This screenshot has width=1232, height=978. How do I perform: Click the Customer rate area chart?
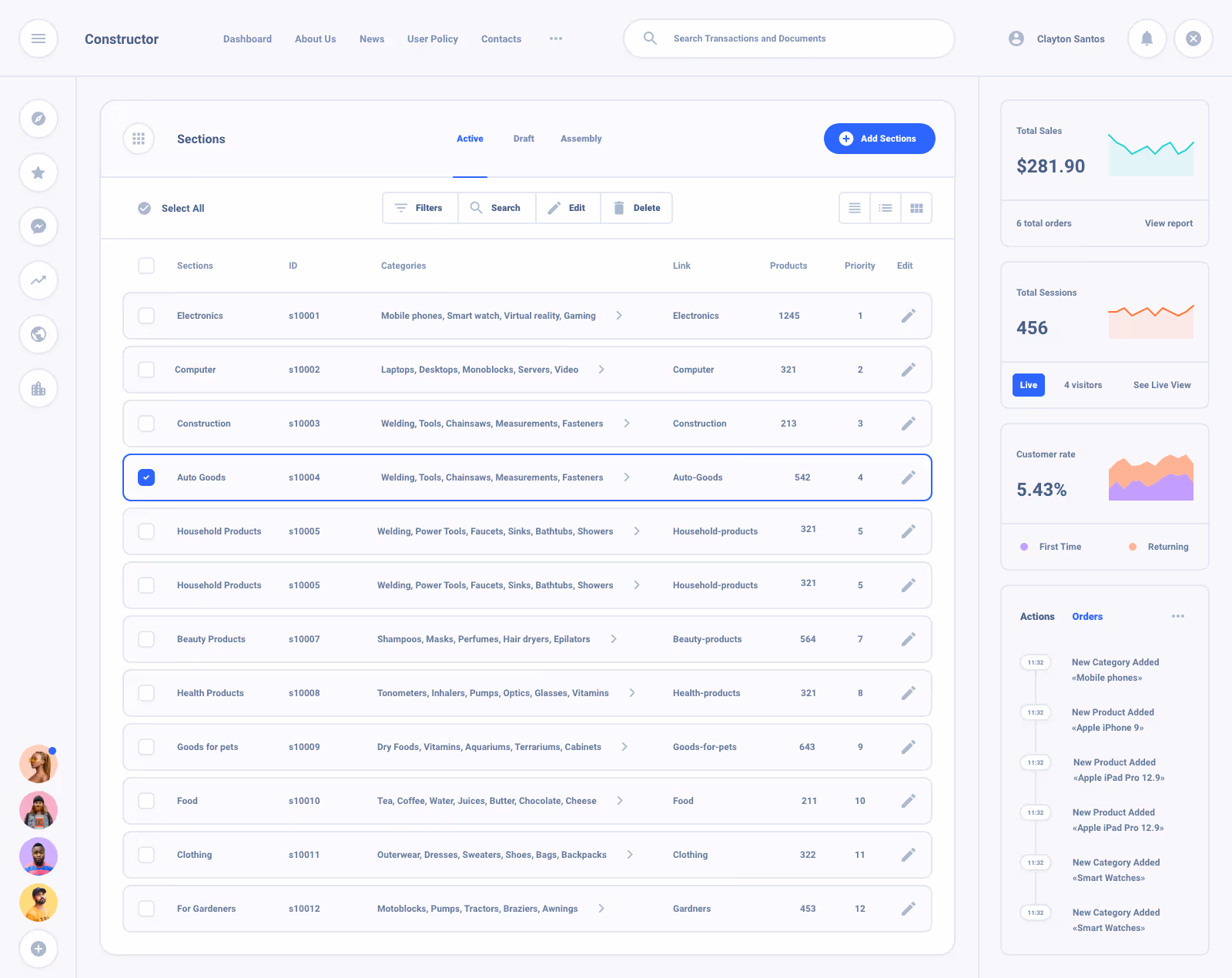tap(1150, 476)
